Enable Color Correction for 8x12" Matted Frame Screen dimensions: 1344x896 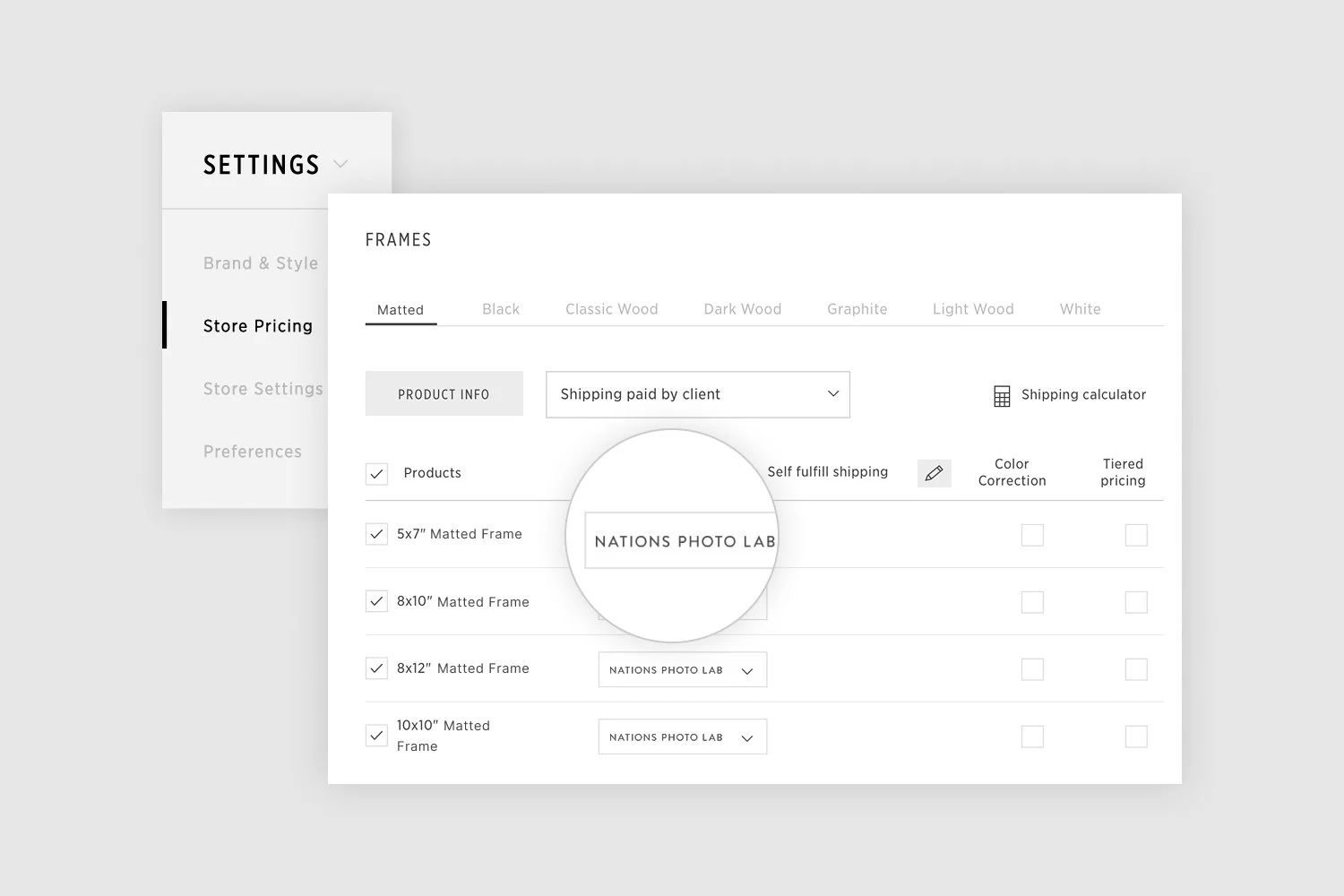[x=1032, y=669]
